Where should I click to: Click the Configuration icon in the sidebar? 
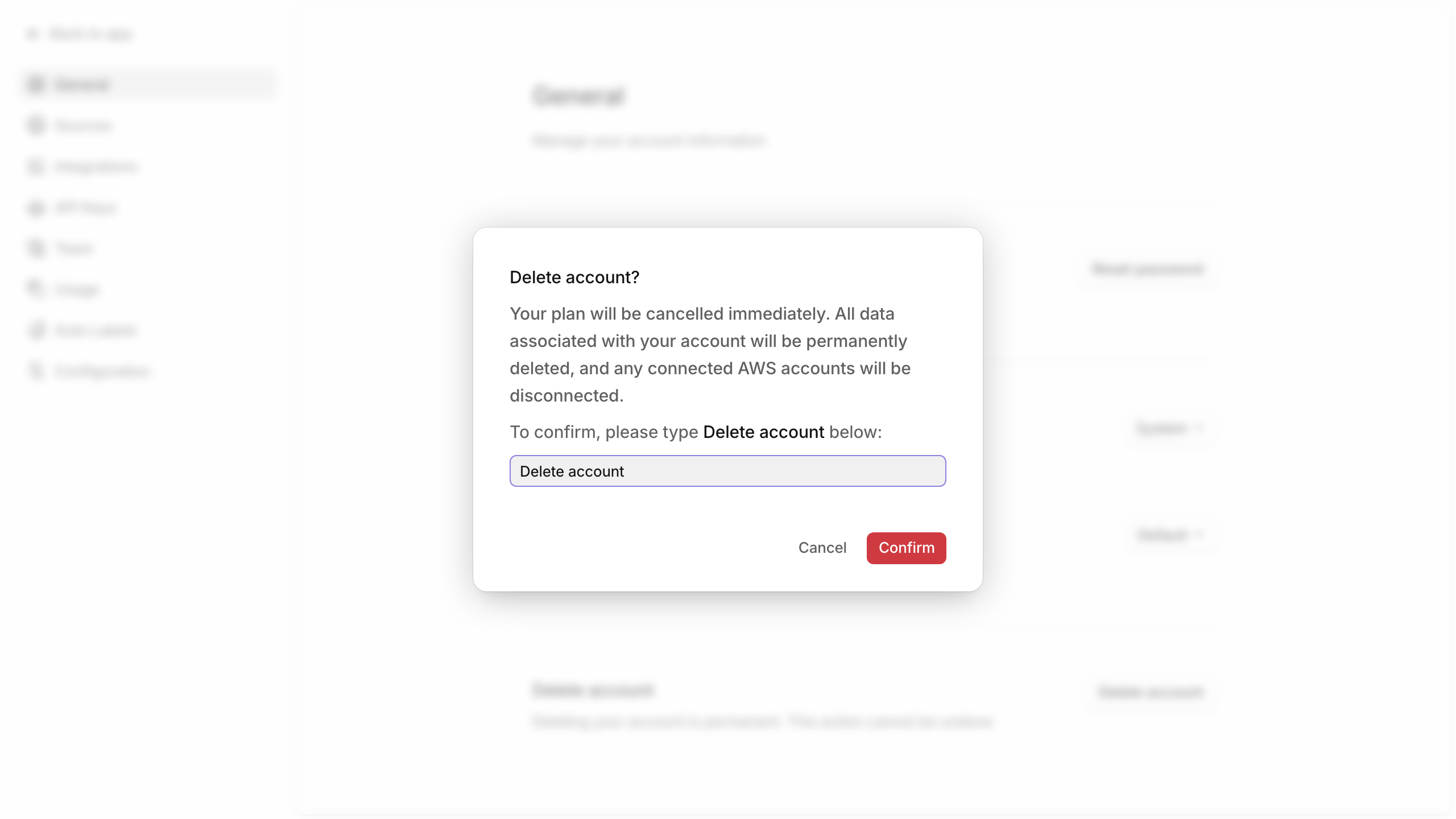click(x=35, y=370)
